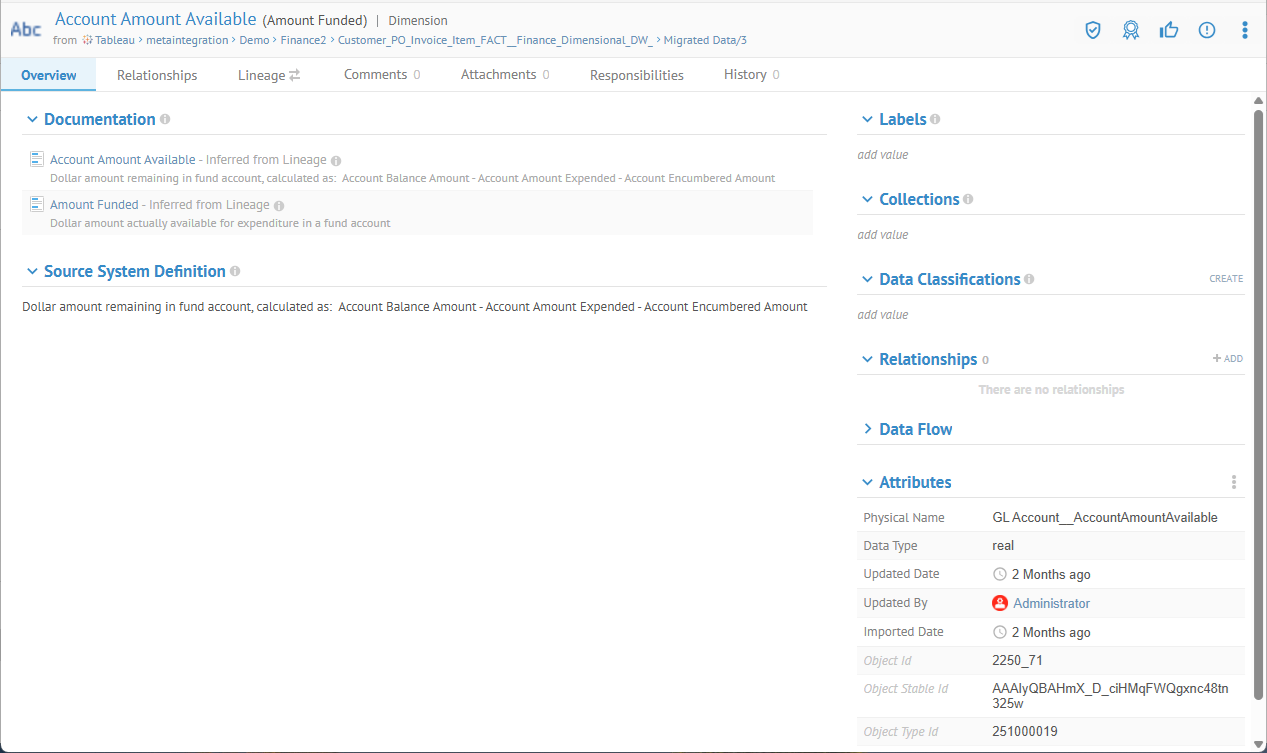Click the info icon next to Labels
1267x753 pixels.
point(935,119)
